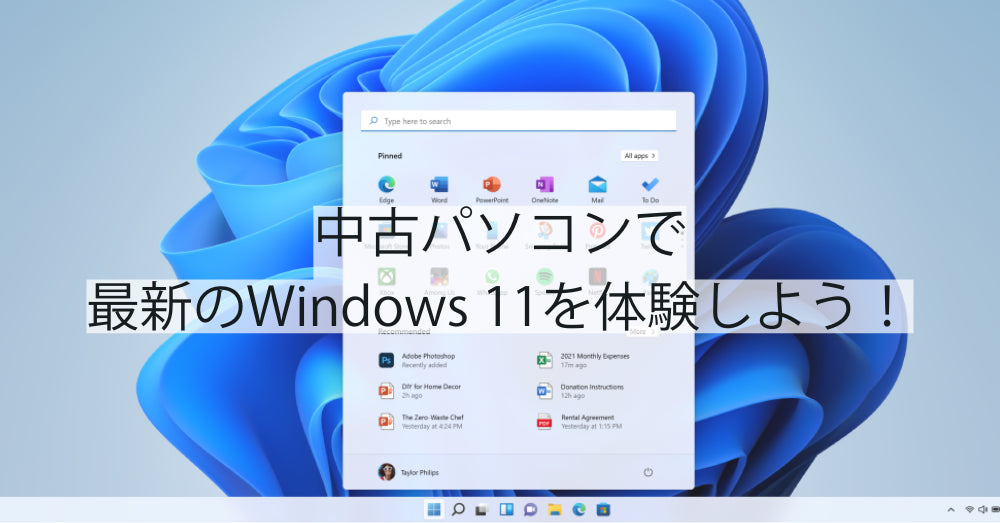1000x523 pixels.
Task: Click the taskbar Search magnifier icon
Action: point(458,510)
